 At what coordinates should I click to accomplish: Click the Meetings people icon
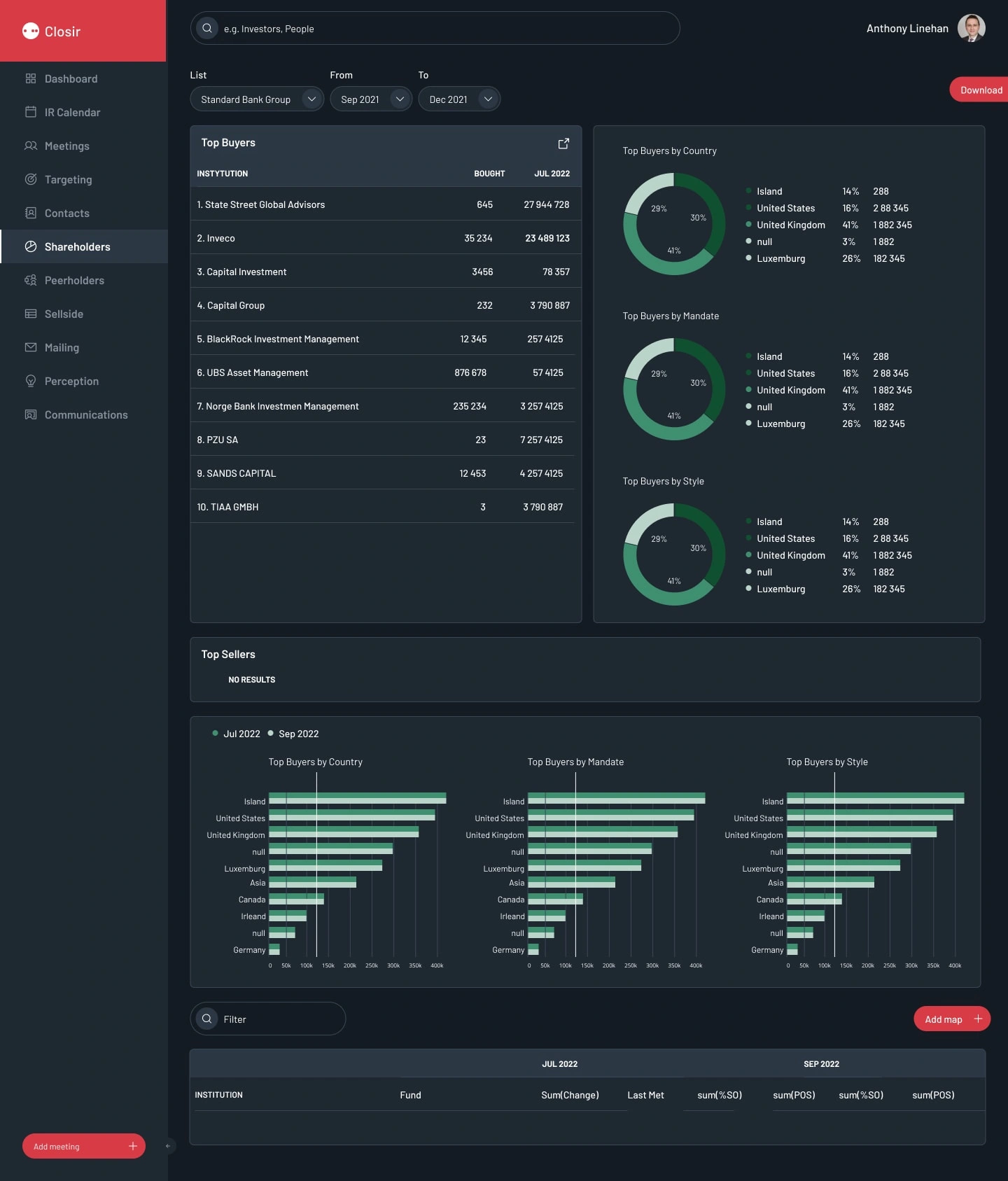31,146
